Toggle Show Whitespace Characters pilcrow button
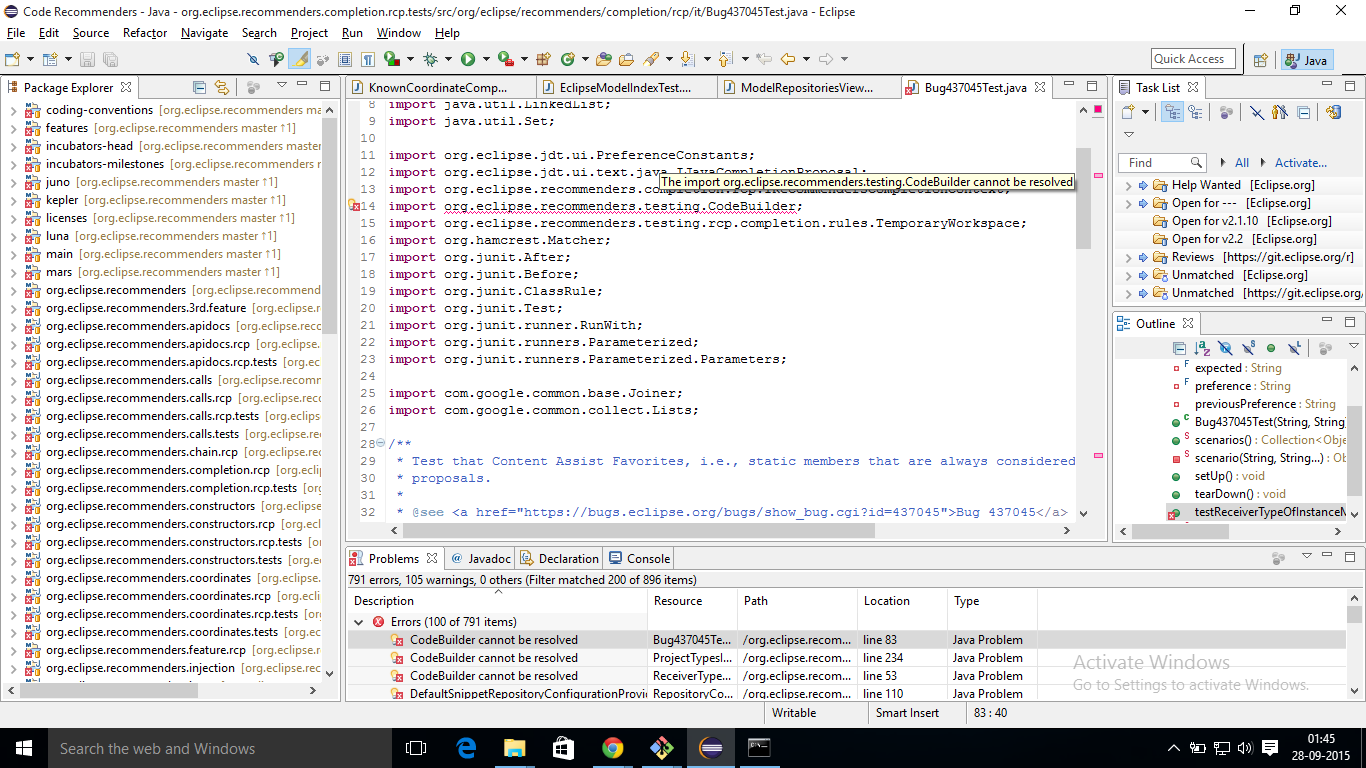 368,59
